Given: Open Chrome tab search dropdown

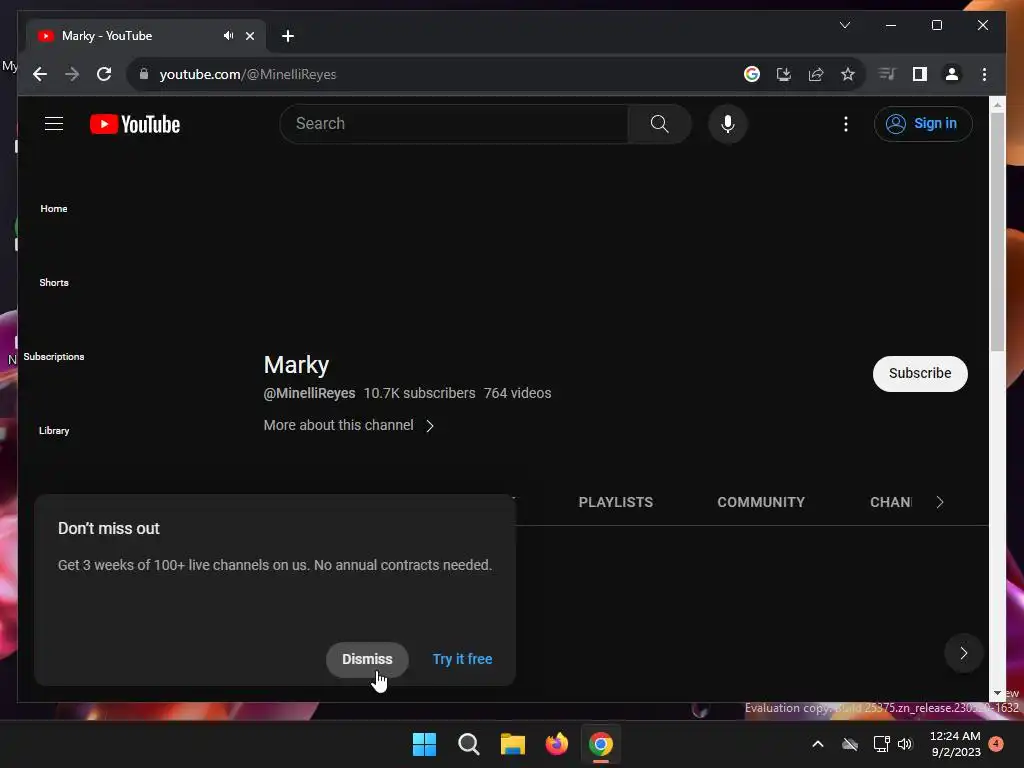Looking at the screenshot, I should pyautogui.click(x=844, y=25).
